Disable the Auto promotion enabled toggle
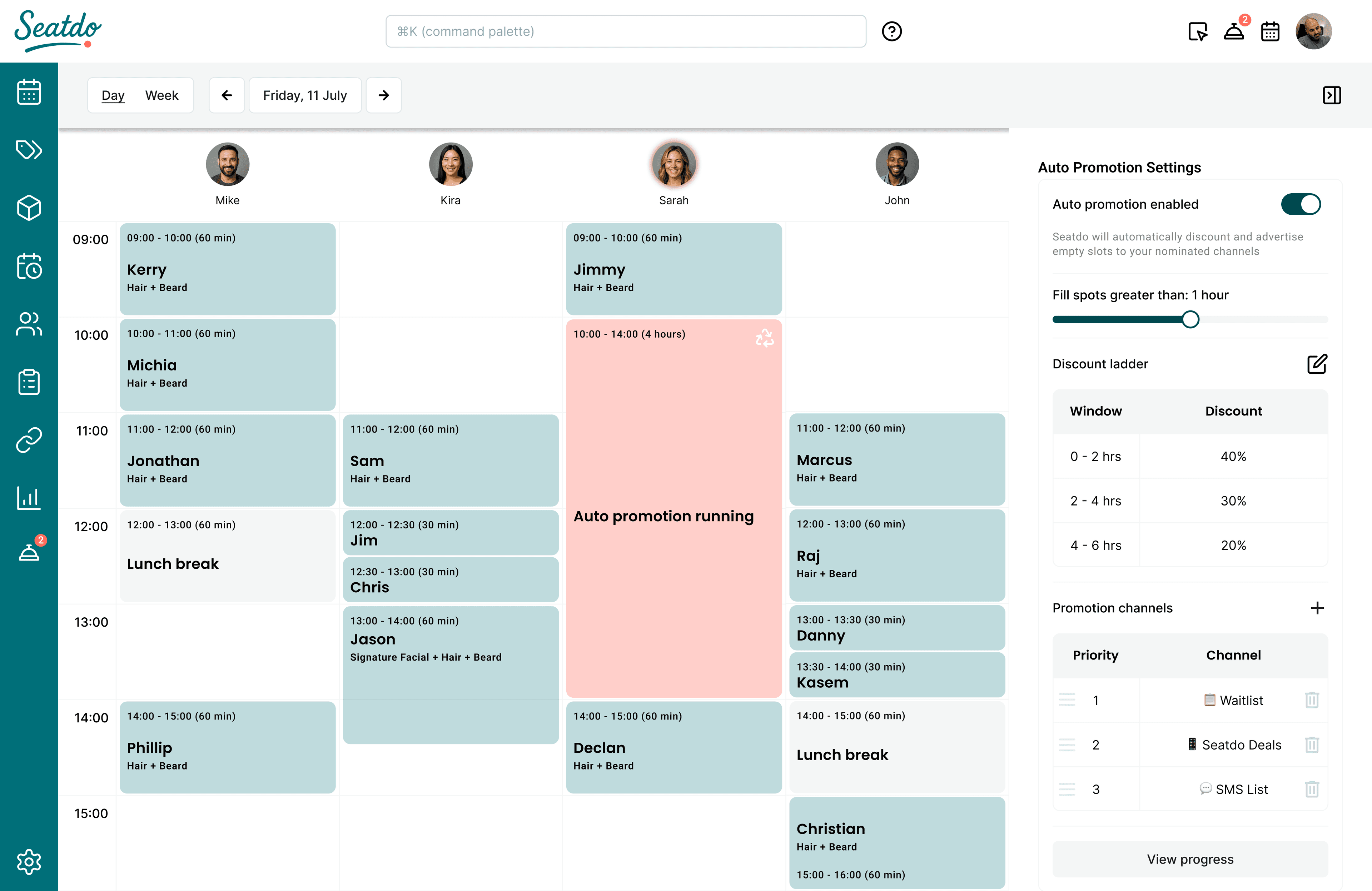The width and height of the screenshot is (1372, 891). tap(1301, 204)
